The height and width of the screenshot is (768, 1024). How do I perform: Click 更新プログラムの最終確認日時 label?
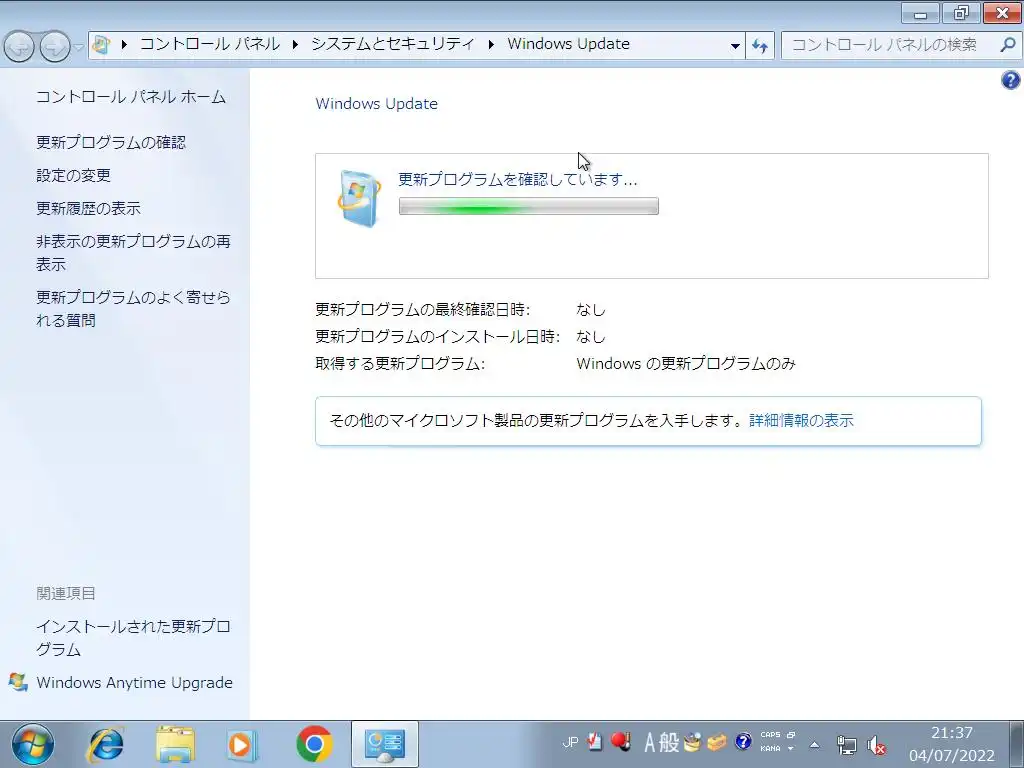pyautogui.click(x=423, y=310)
